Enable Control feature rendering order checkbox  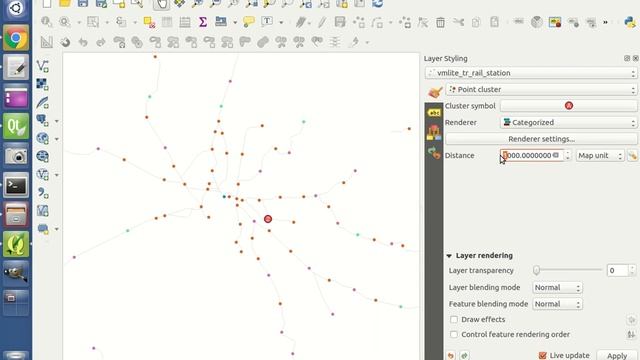coord(454,334)
